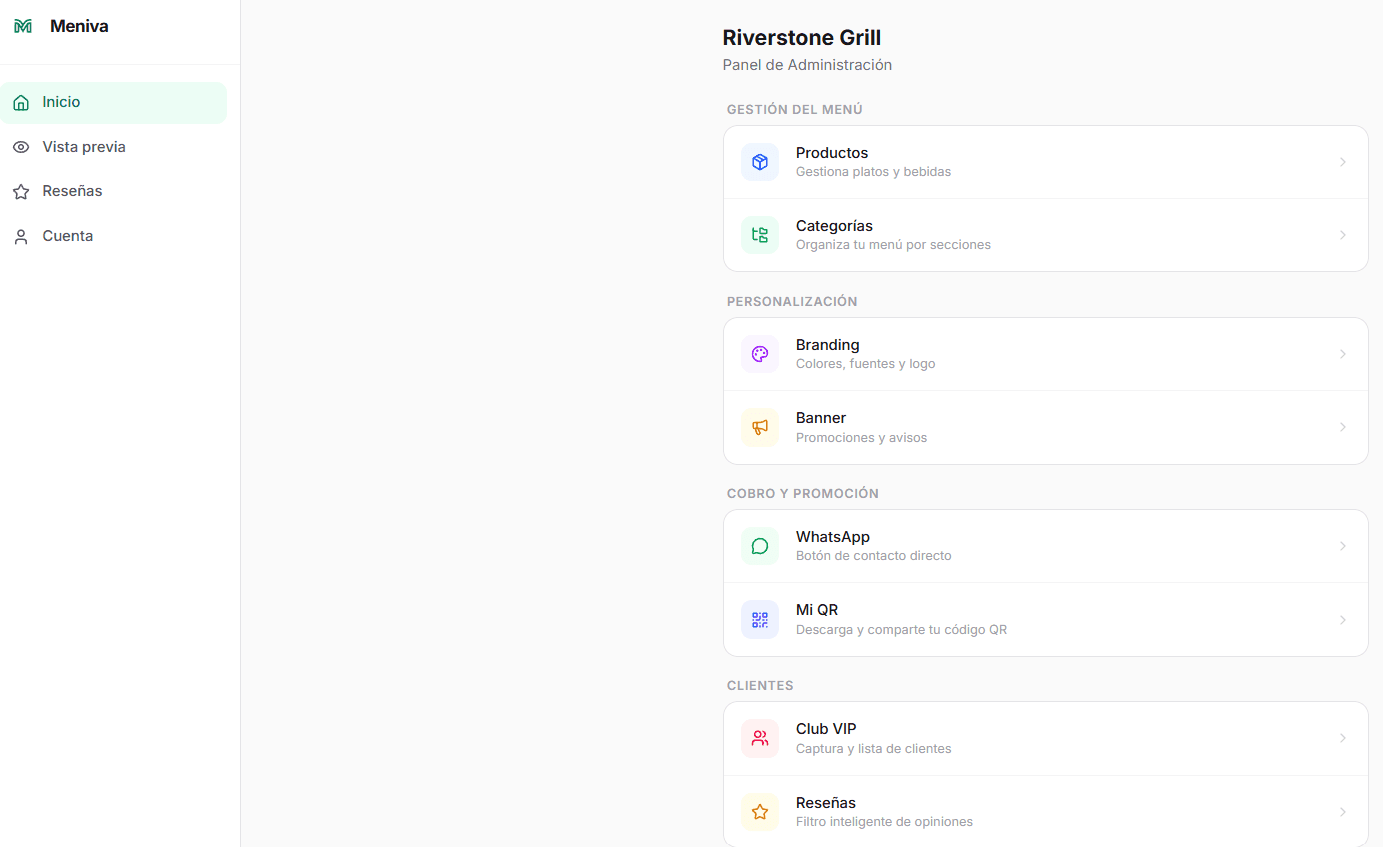
Task: Expand the Clientes Reseñas row chevron
Action: (x=1343, y=812)
